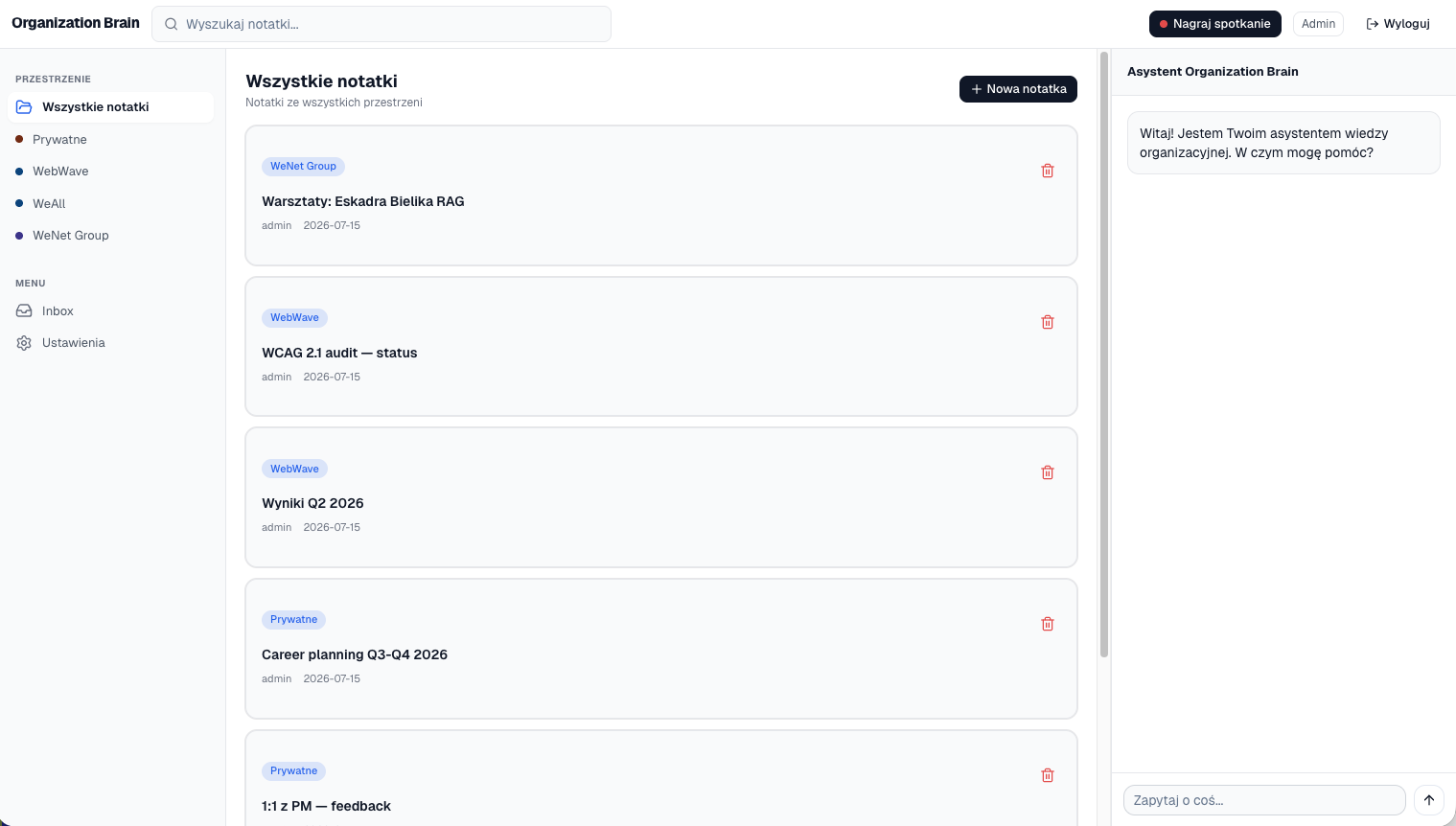The width and height of the screenshot is (1456, 826).
Task: Click the subtitle Notatki ze wszystkich przestrzeni
Action: pyautogui.click(x=334, y=103)
